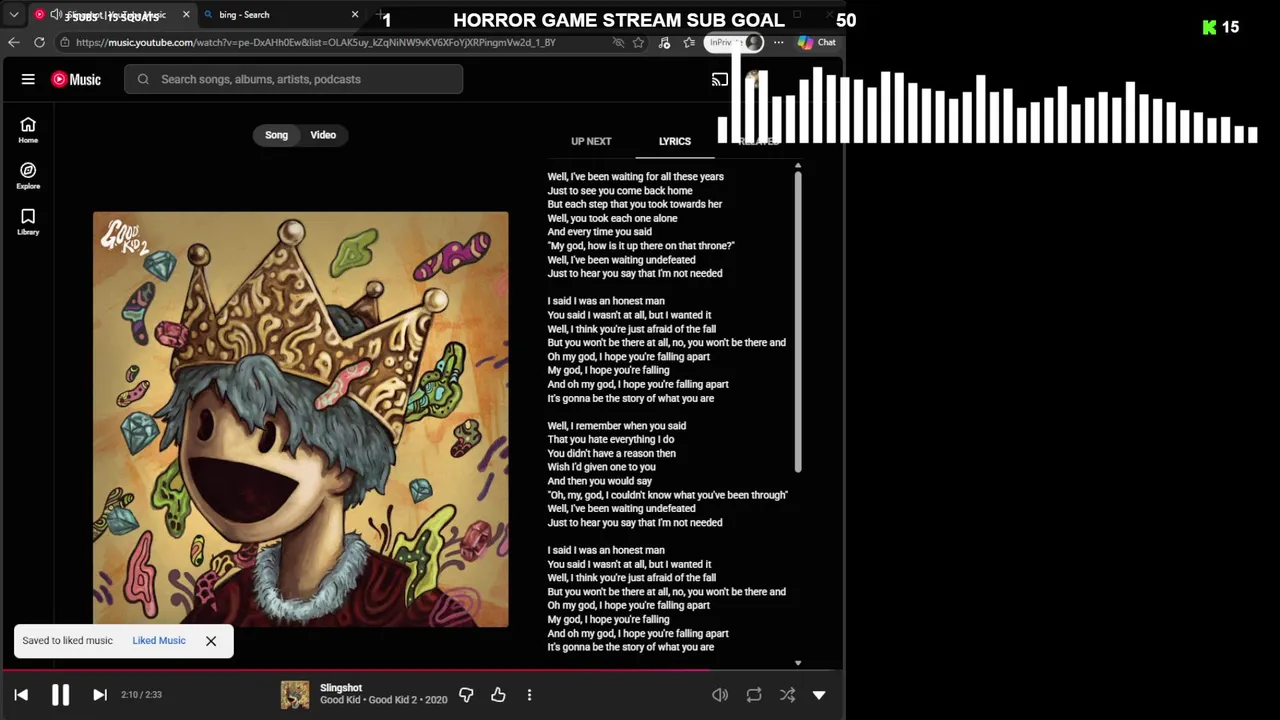Click the cast to device icon

[720, 79]
